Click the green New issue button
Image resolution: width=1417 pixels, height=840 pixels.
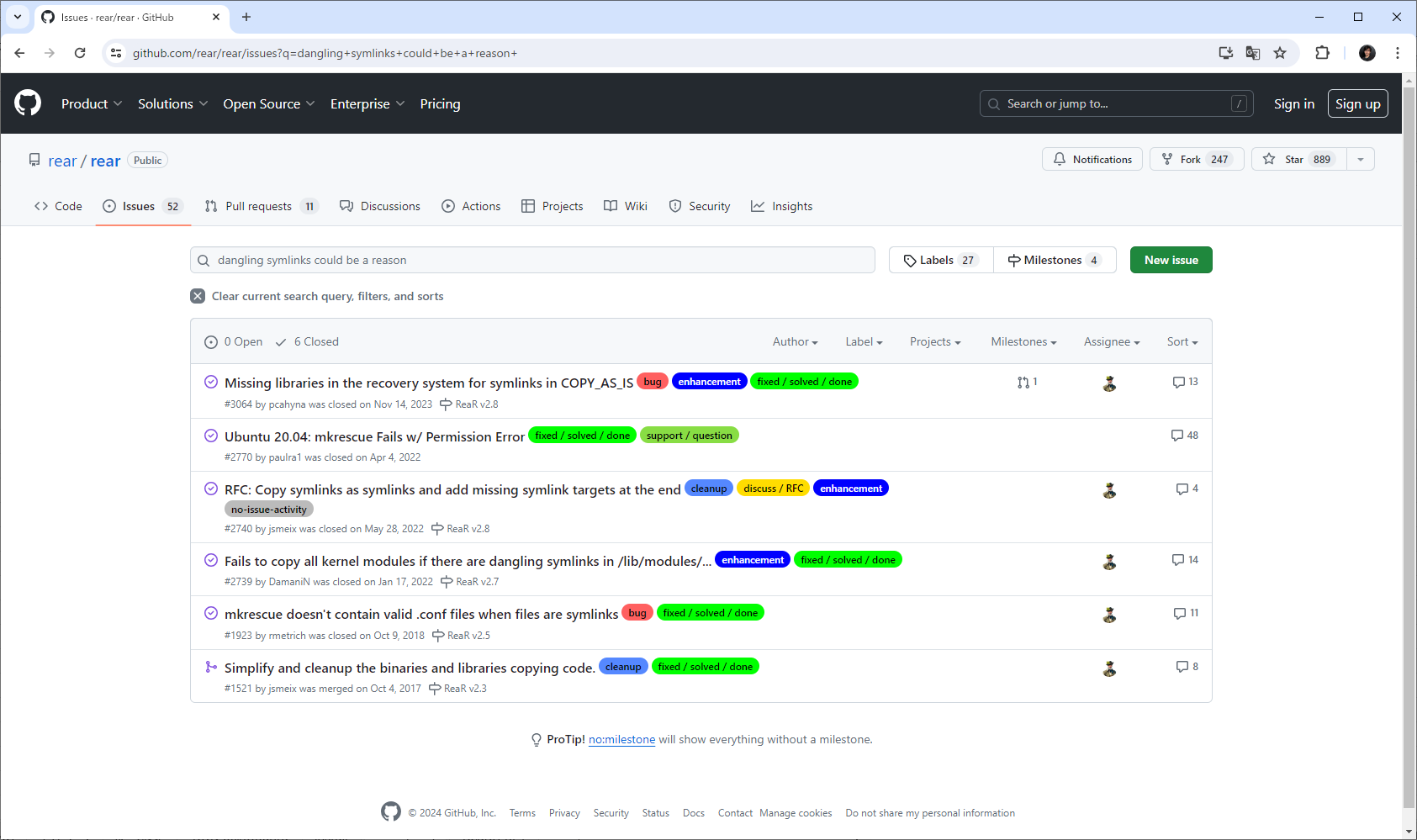pyautogui.click(x=1171, y=261)
